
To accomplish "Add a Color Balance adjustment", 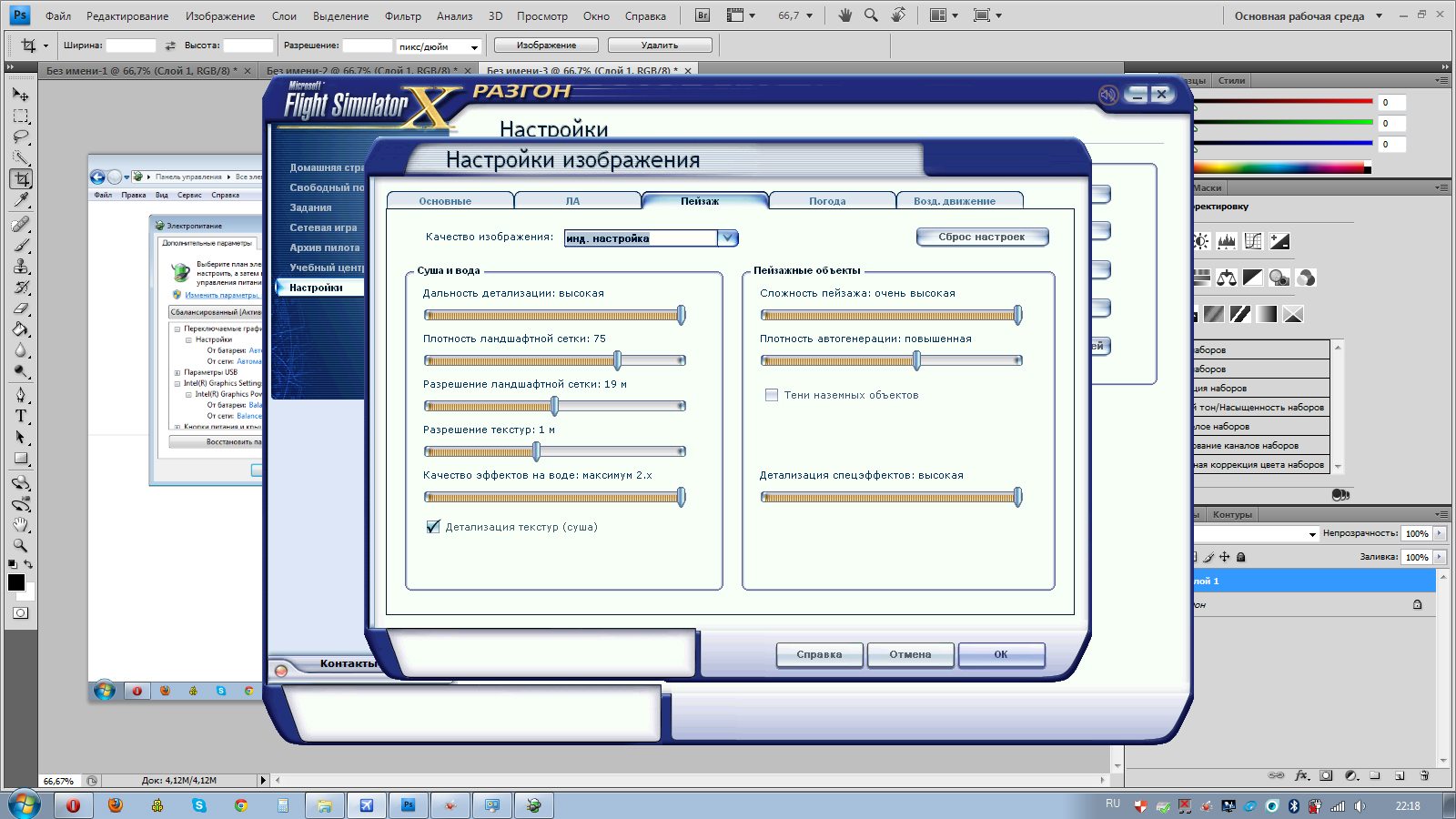I will pos(1227,278).
